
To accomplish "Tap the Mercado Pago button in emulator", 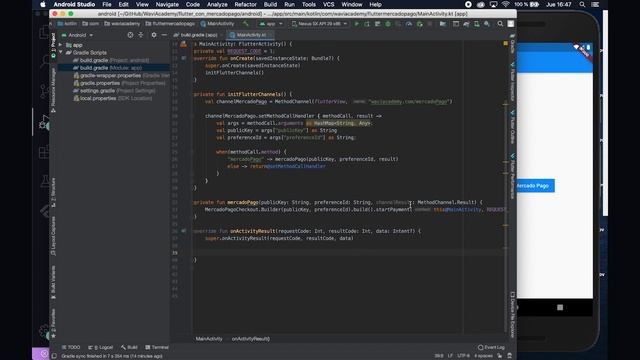I will [x=535, y=186].
